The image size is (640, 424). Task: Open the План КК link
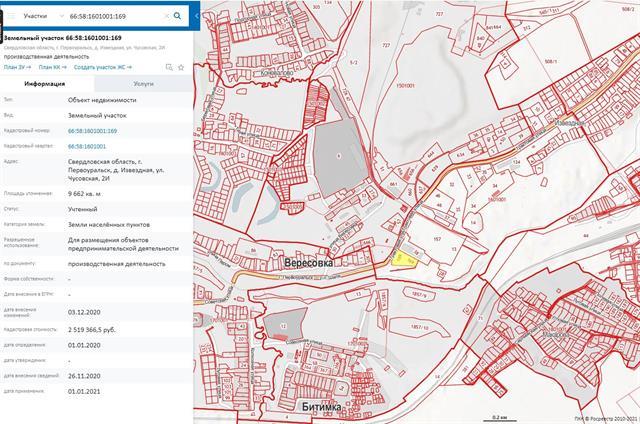[52, 67]
